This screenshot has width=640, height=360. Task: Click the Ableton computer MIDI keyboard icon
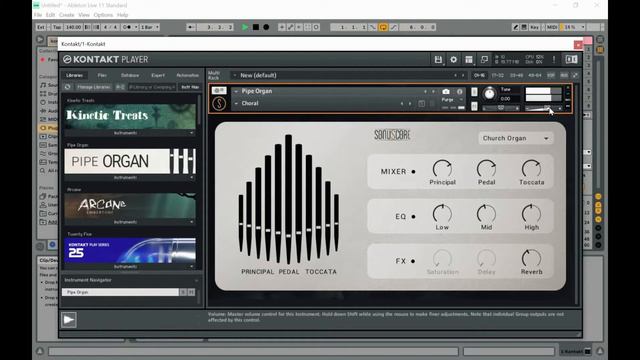click(x=524, y=27)
